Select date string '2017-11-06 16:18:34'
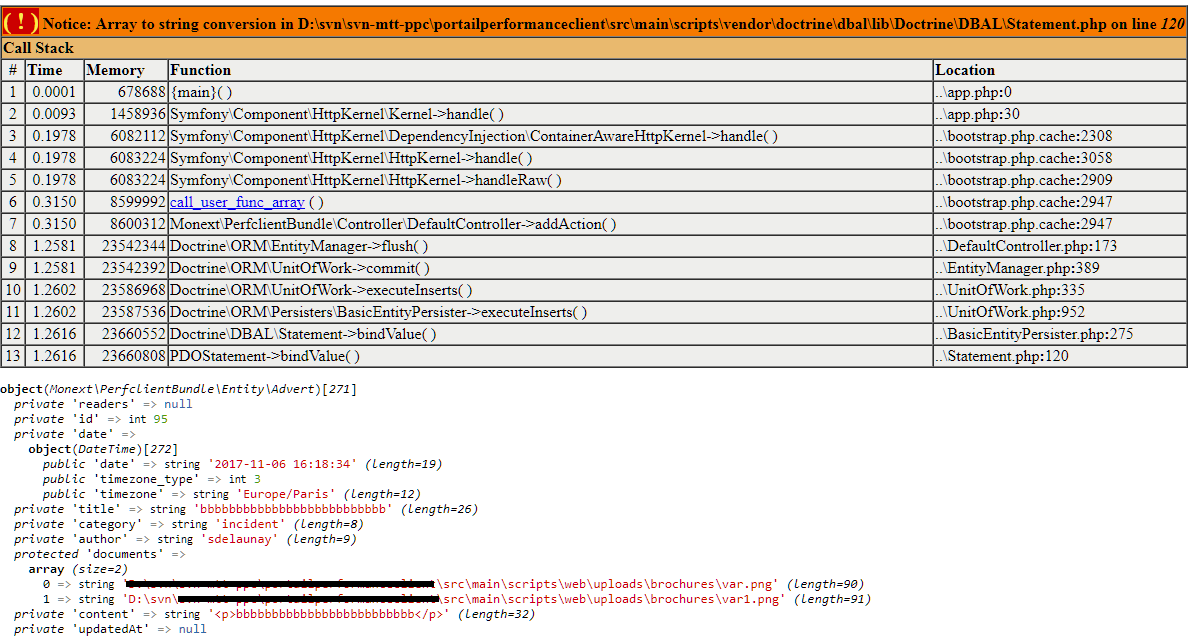Screen dimensions: 1198x643 [282, 464]
